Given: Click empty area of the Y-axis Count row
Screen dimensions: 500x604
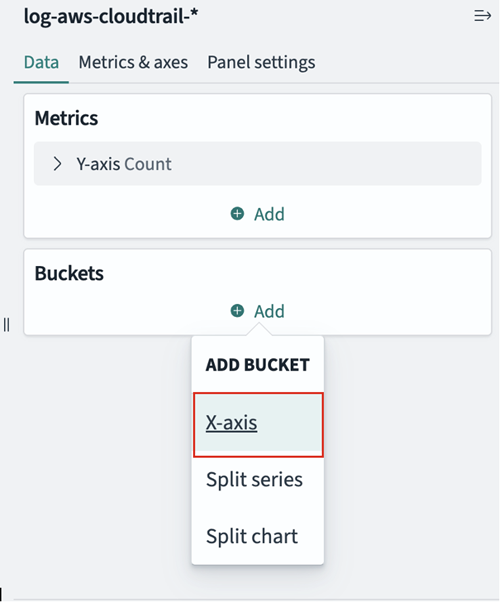Looking at the screenshot, I should click(324, 164).
